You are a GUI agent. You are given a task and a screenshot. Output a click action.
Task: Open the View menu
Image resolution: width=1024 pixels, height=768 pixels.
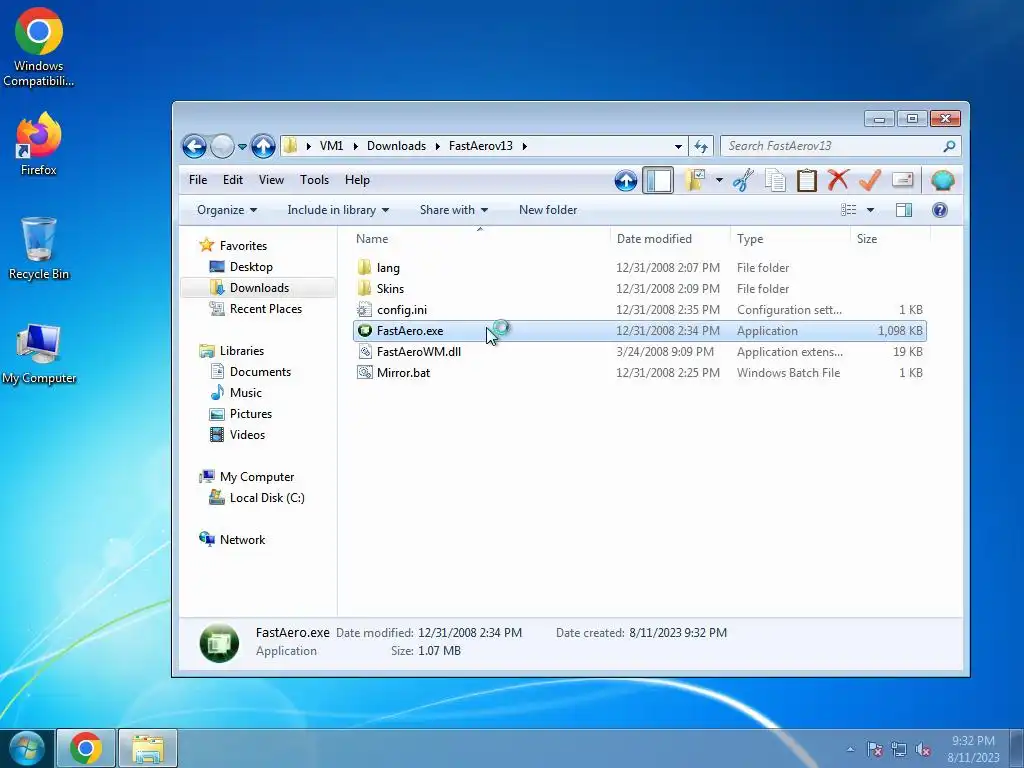(x=271, y=180)
